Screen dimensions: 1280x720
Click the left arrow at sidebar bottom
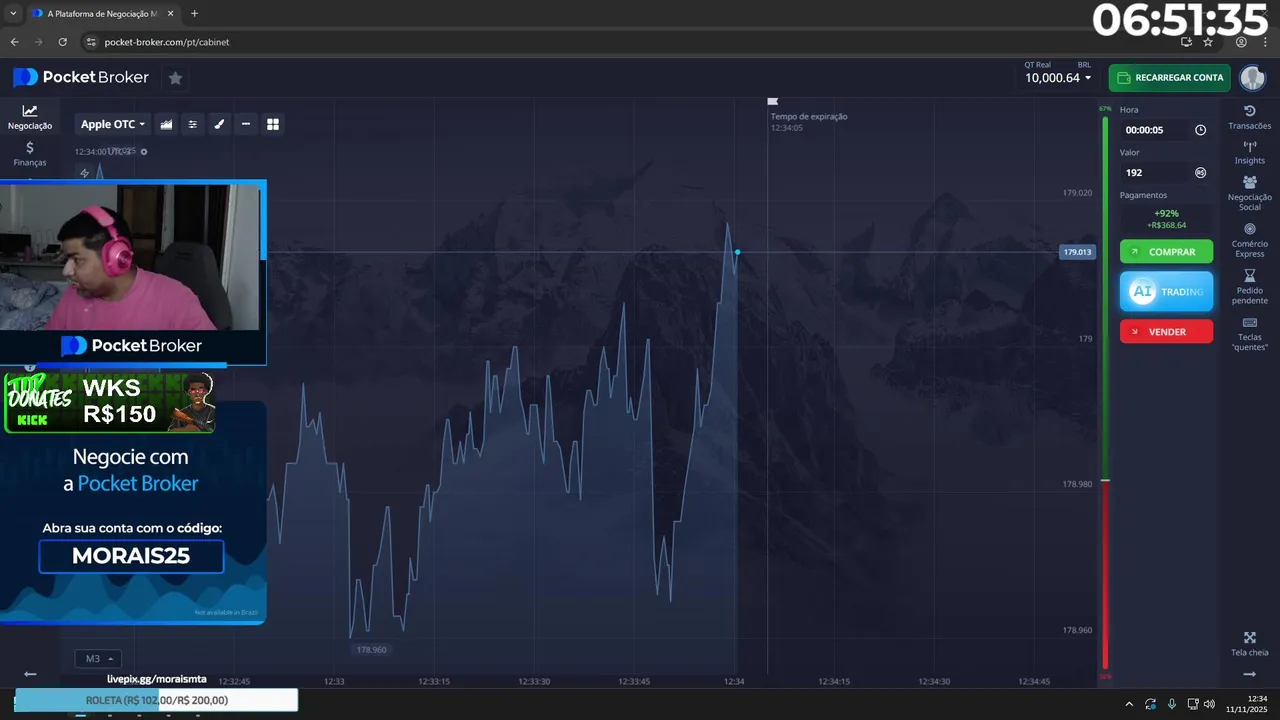tap(30, 674)
